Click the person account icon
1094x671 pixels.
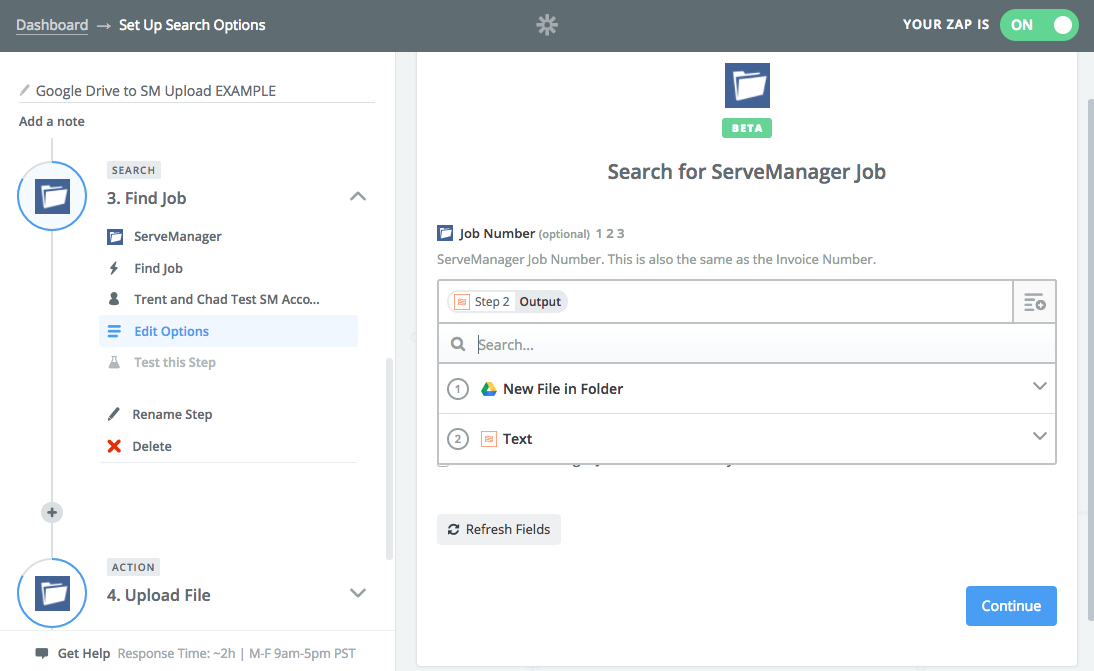click(114, 299)
